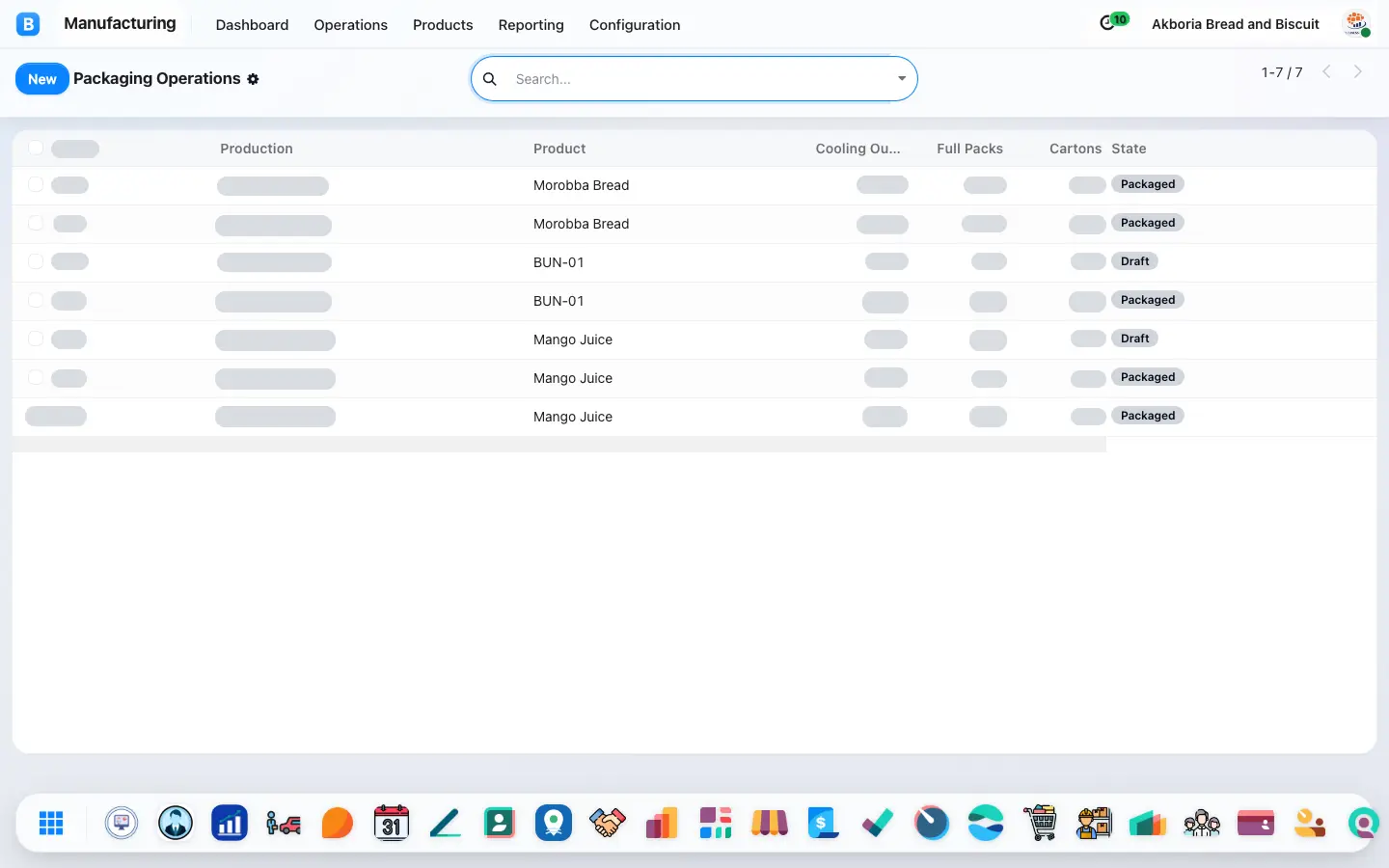This screenshot has width=1389, height=868.
Task: Go to the next page of records
Action: tap(1358, 71)
